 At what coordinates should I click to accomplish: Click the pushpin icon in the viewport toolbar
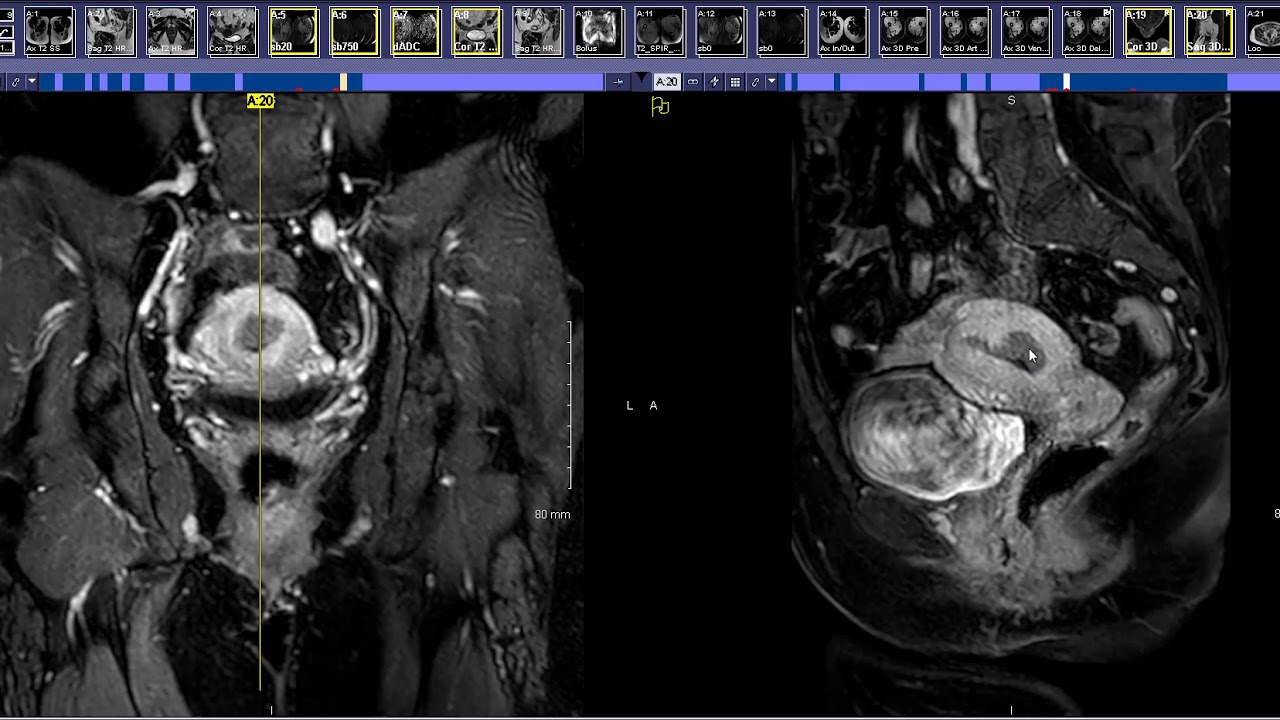pos(618,82)
